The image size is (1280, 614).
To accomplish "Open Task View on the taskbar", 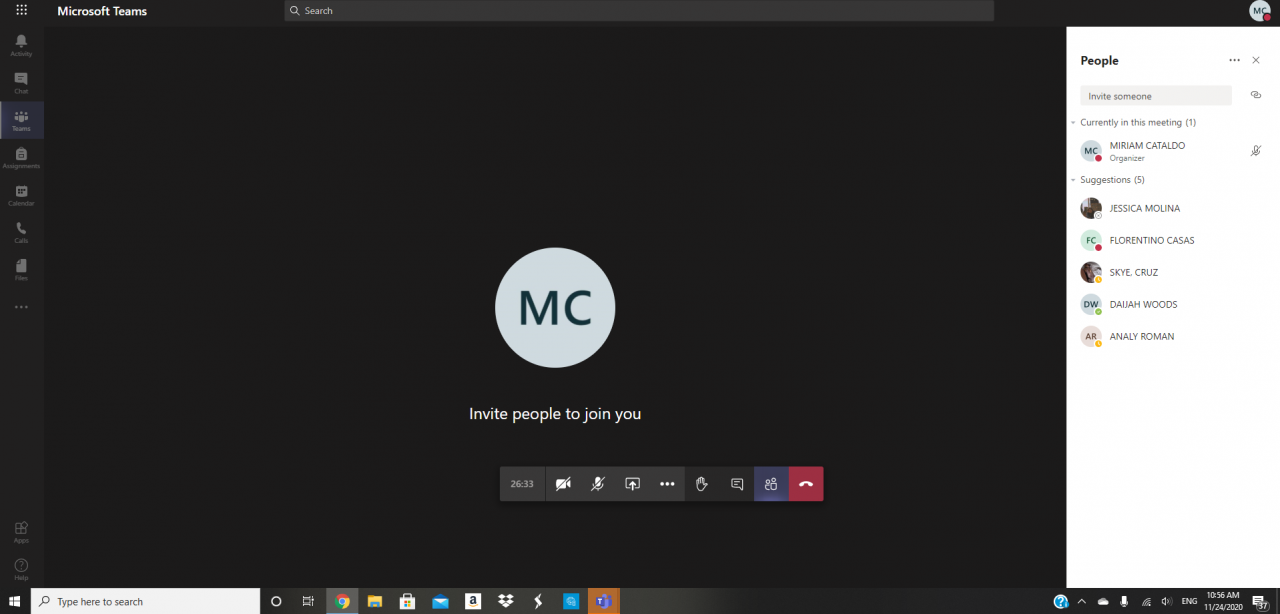I will pos(308,601).
